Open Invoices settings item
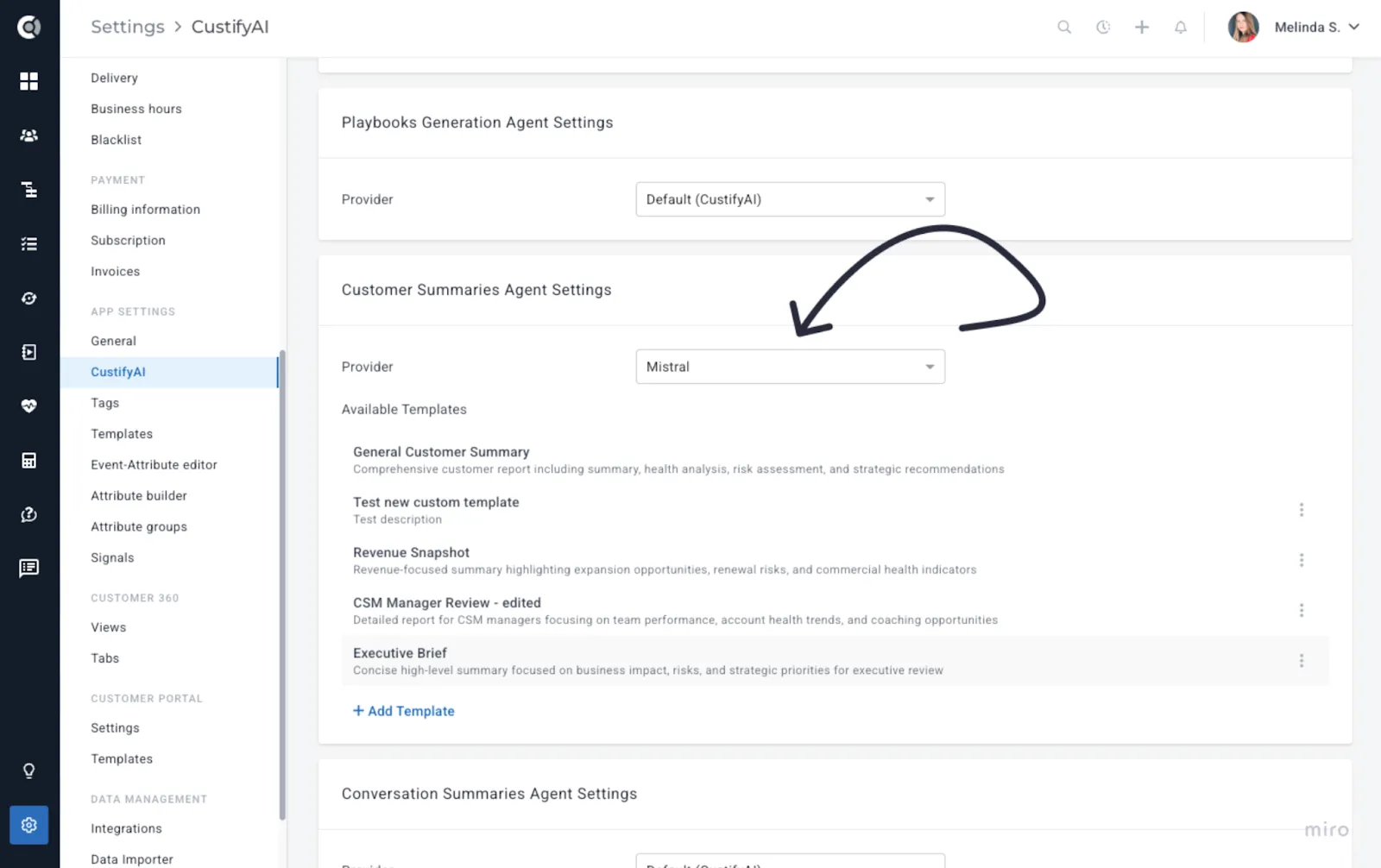 tap(115, 272)
